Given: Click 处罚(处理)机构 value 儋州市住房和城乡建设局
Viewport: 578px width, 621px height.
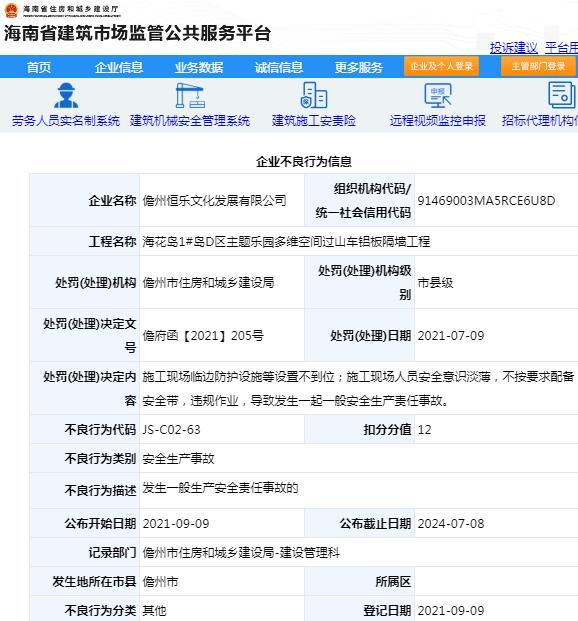Looking at the screenshot, I should click(208, 283).
